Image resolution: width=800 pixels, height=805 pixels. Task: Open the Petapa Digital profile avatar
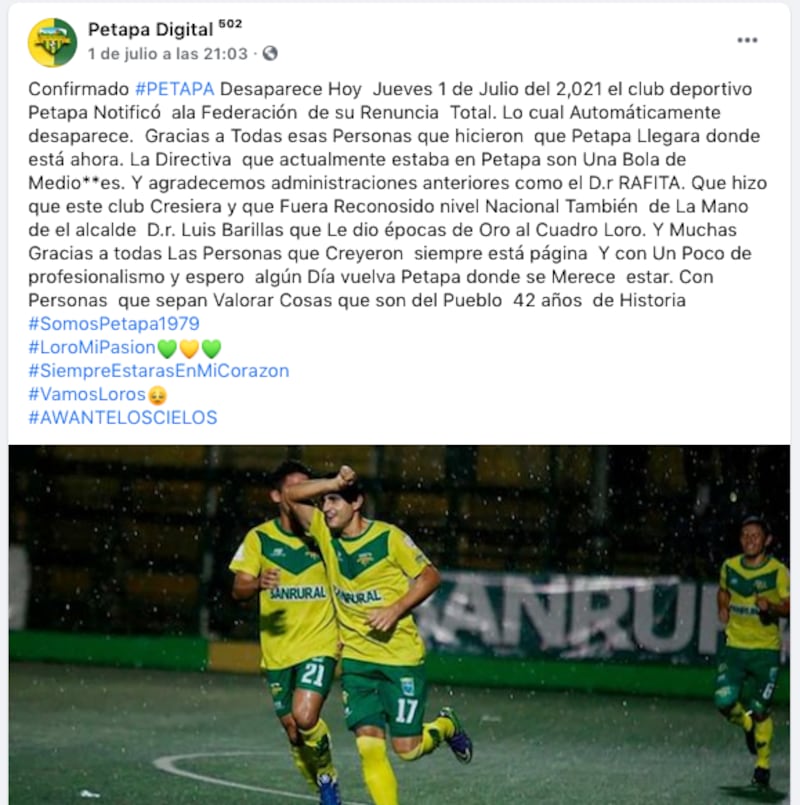(x=52, y=42)
